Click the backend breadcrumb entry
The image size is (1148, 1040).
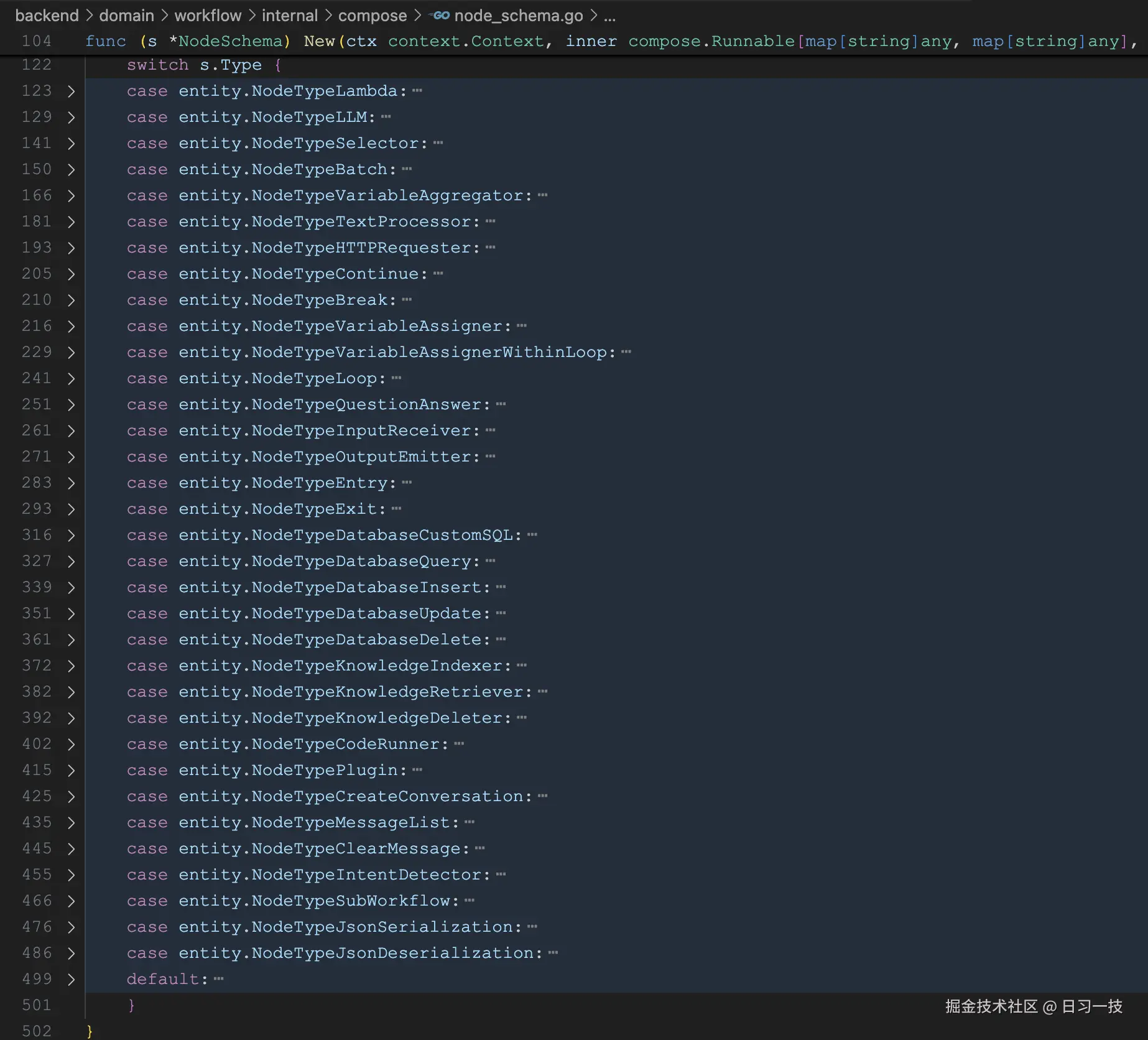[47, 16]
